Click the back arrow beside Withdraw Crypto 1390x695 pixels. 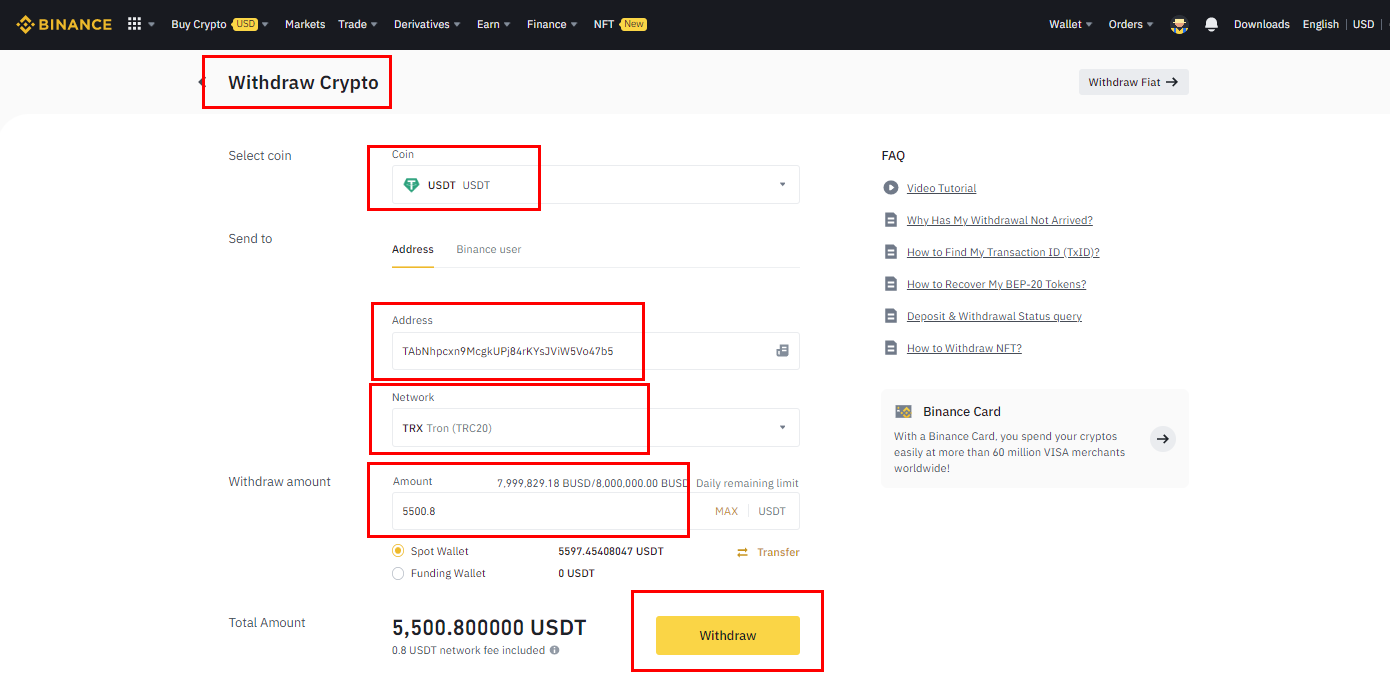[202, 82]
